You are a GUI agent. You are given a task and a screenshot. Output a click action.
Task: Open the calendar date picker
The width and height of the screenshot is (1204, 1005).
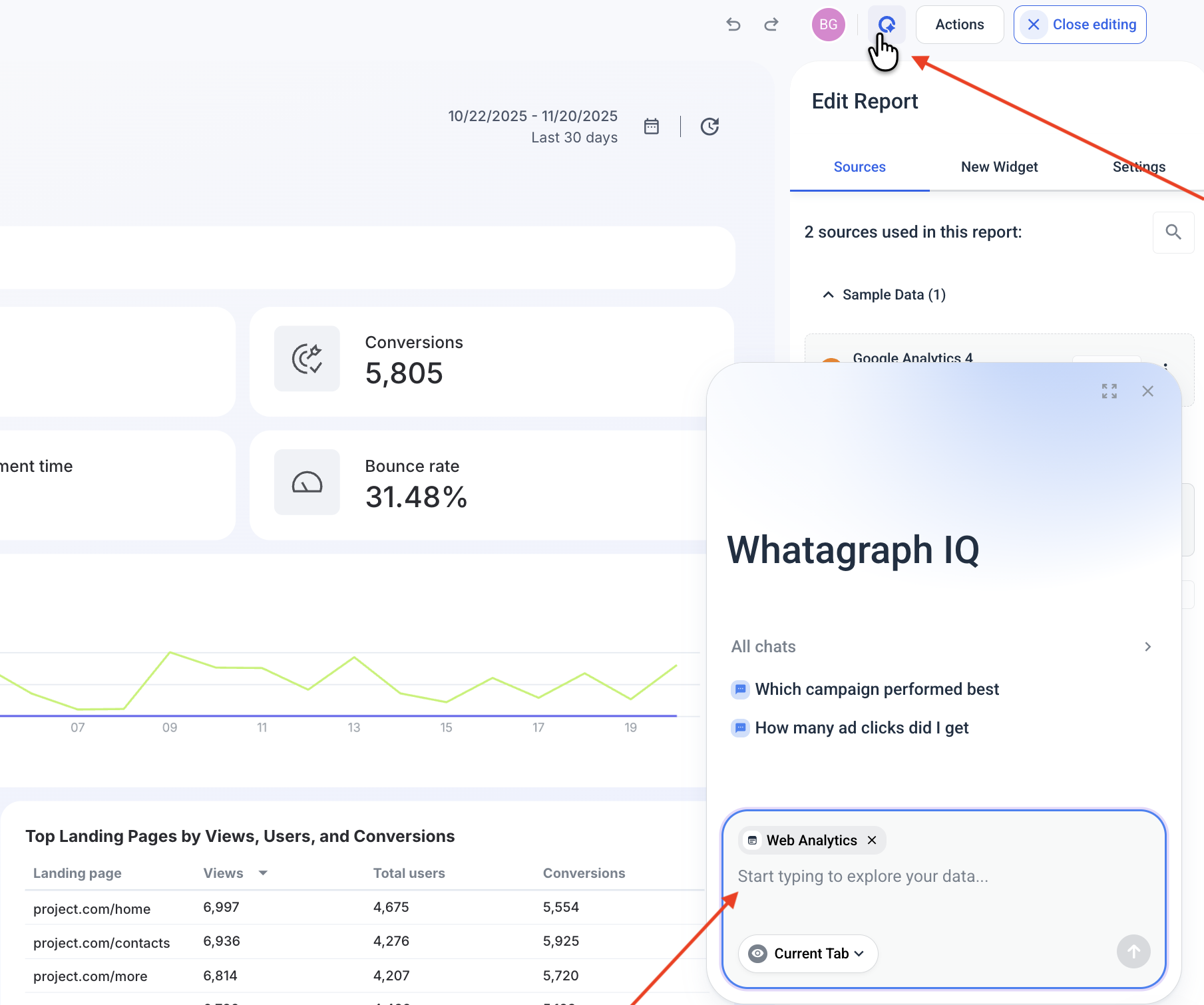click(651, 126)
